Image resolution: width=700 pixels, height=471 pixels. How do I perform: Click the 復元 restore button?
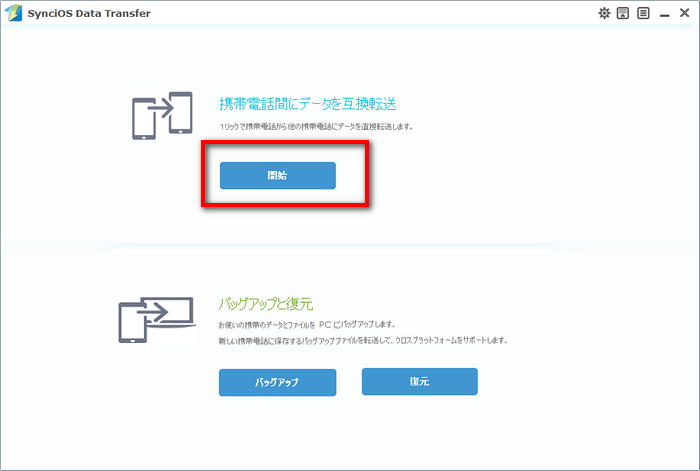[420, 382]
